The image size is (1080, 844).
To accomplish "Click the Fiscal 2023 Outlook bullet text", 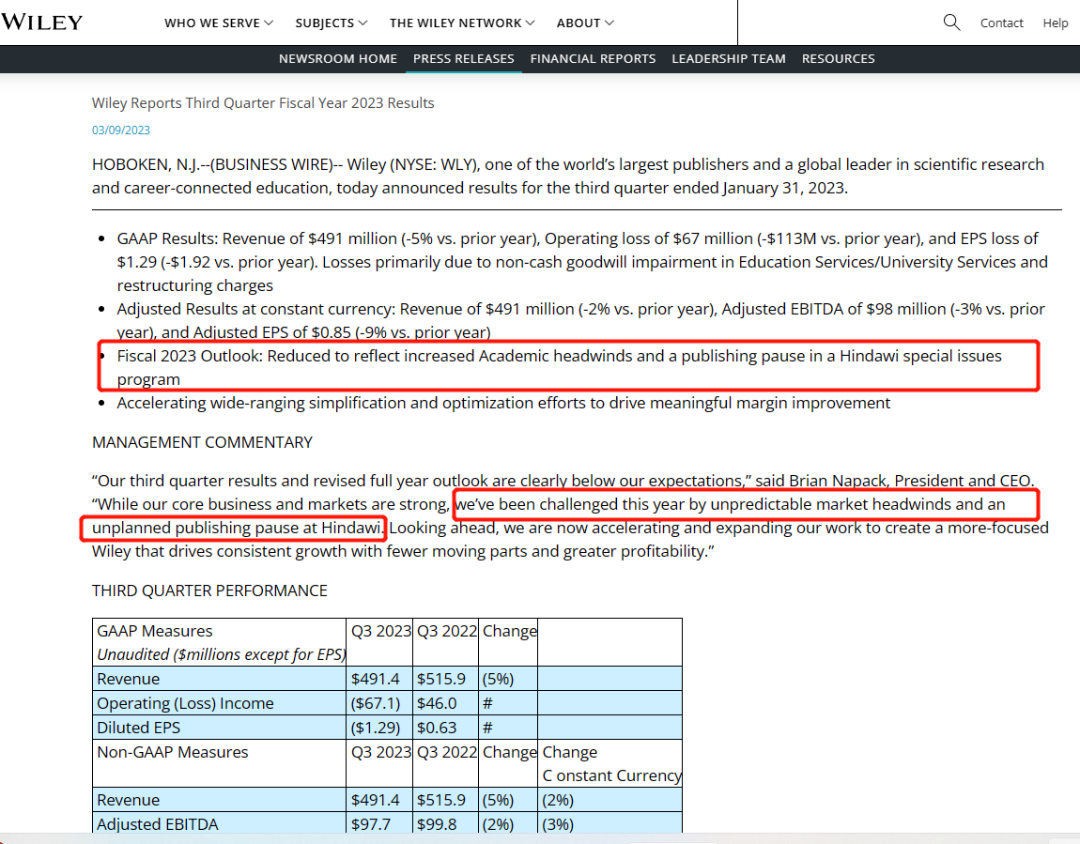I will (x=559, y=367).
